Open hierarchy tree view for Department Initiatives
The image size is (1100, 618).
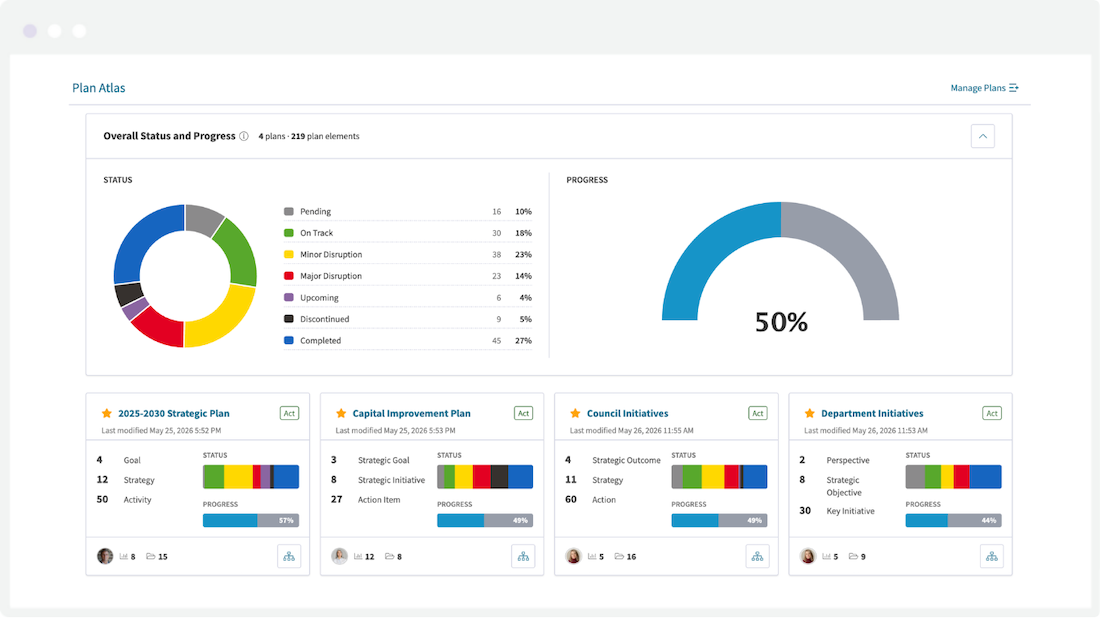[x=992, y=556]
